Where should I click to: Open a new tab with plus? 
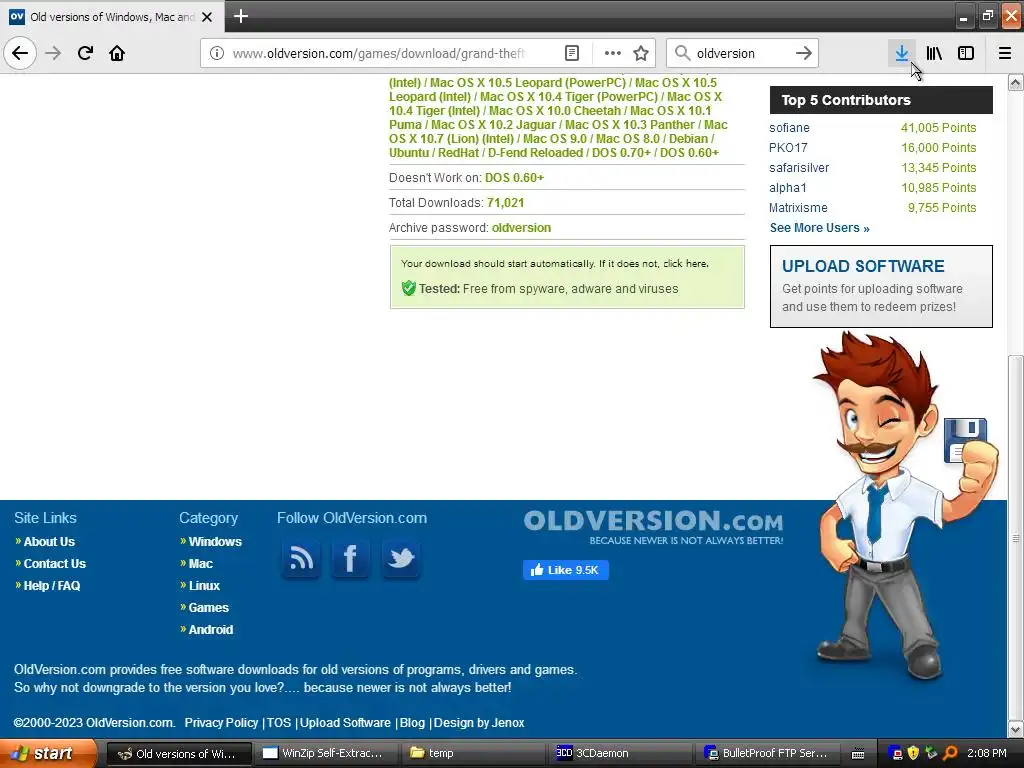[x=240, y=16]
